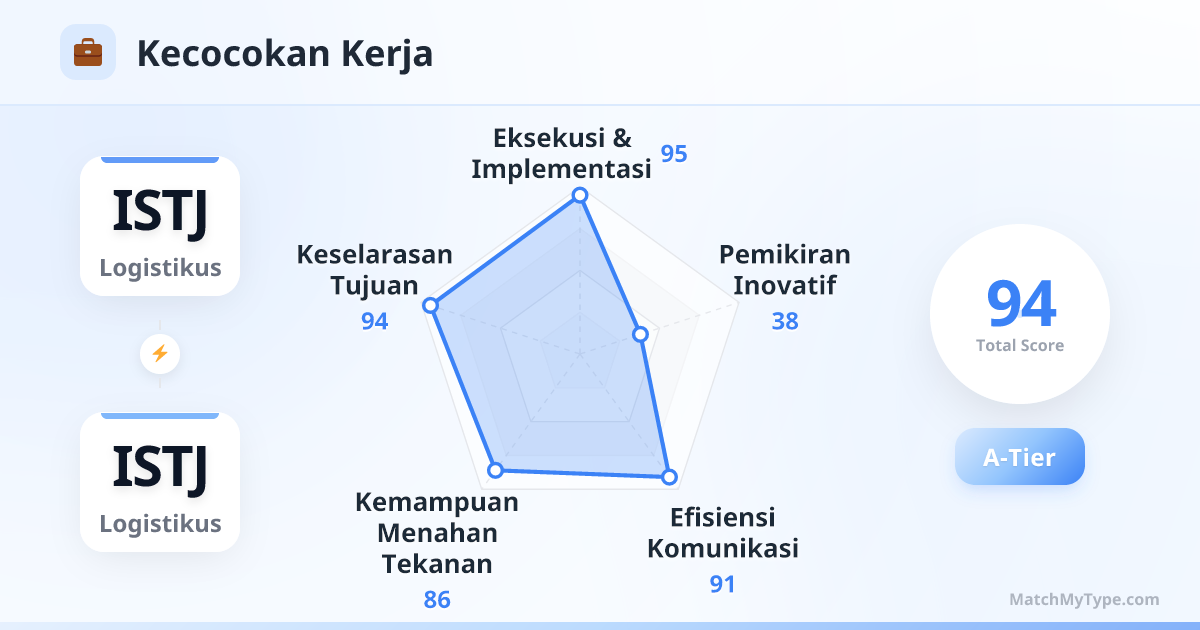Click the Keselarasan Tujuan radar point
Image resolution: width=1200 pixels, height=630 pixels.
point(431,305)
